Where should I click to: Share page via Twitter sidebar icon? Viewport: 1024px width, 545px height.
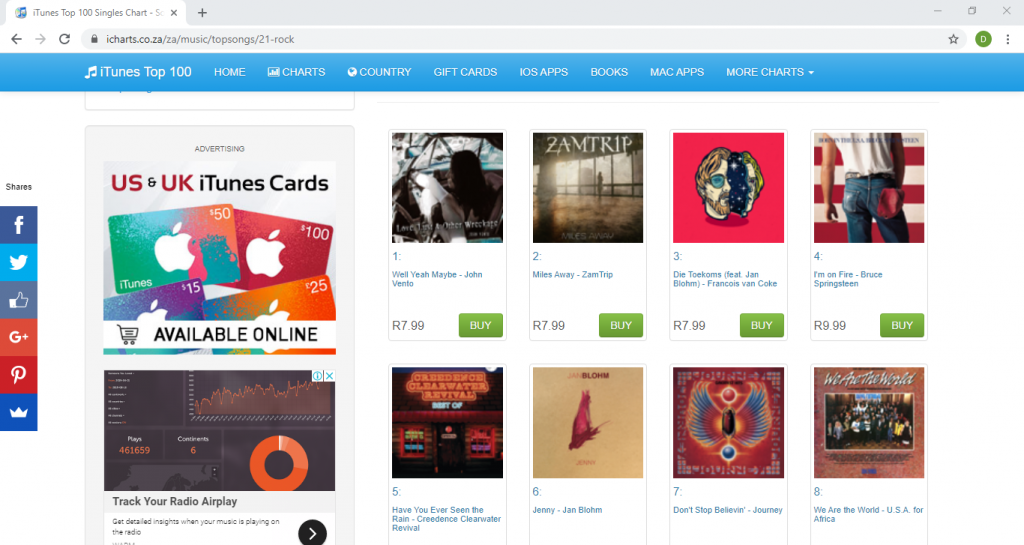[18, 262]
